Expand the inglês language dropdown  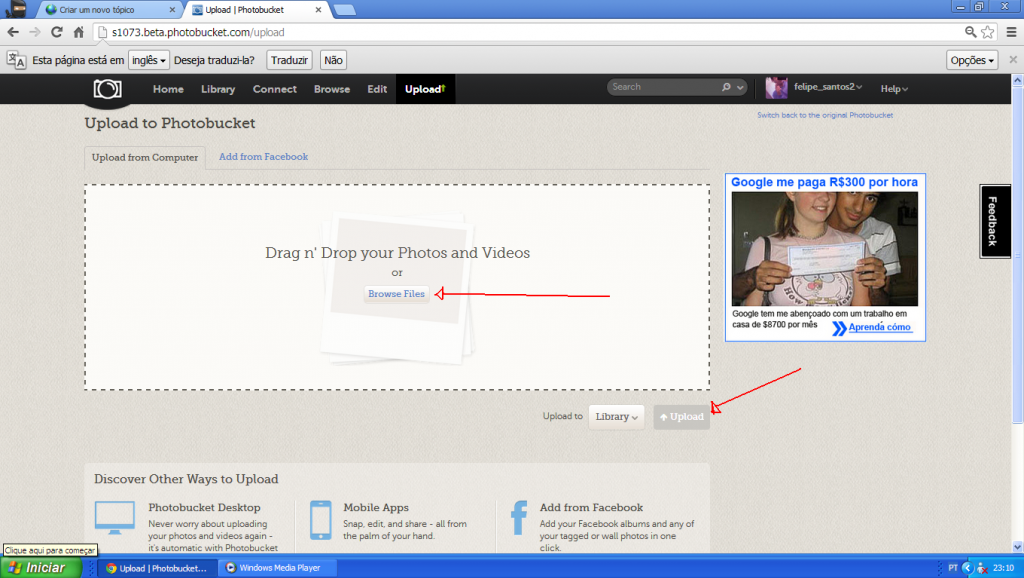pos(148,60)
